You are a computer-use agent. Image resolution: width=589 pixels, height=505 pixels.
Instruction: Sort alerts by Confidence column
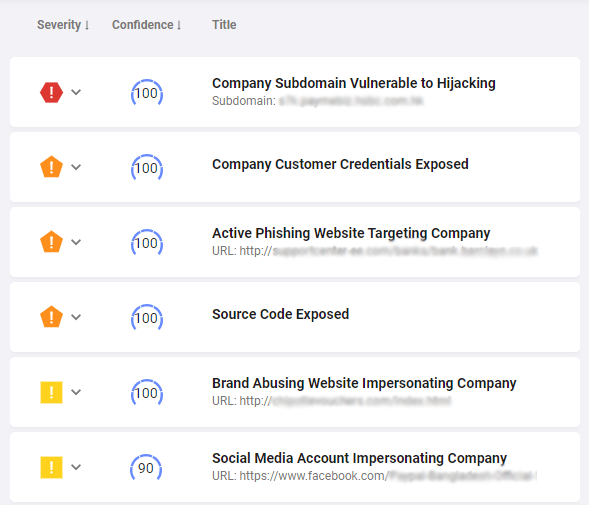146,25
